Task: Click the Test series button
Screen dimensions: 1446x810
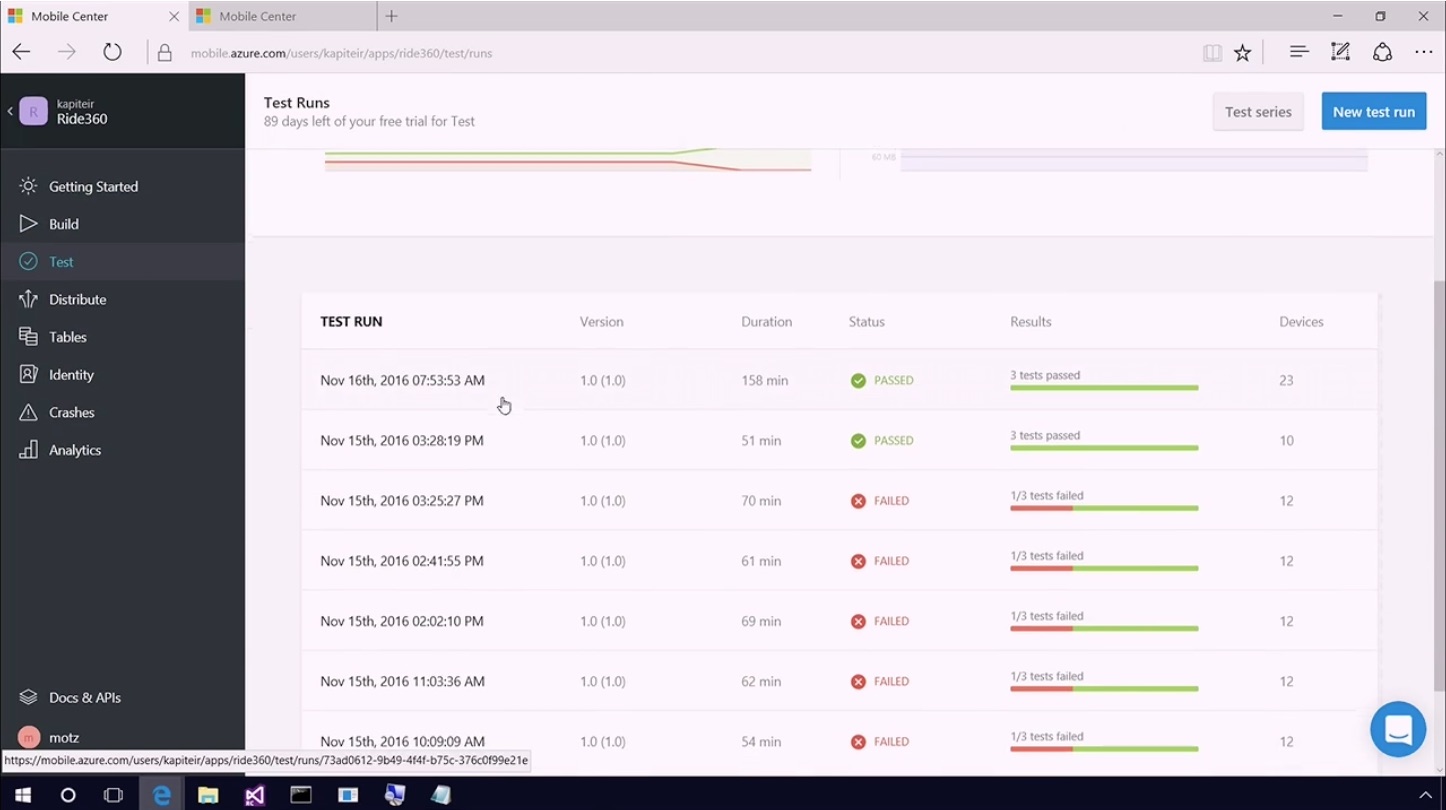Action: point(1258,112)
